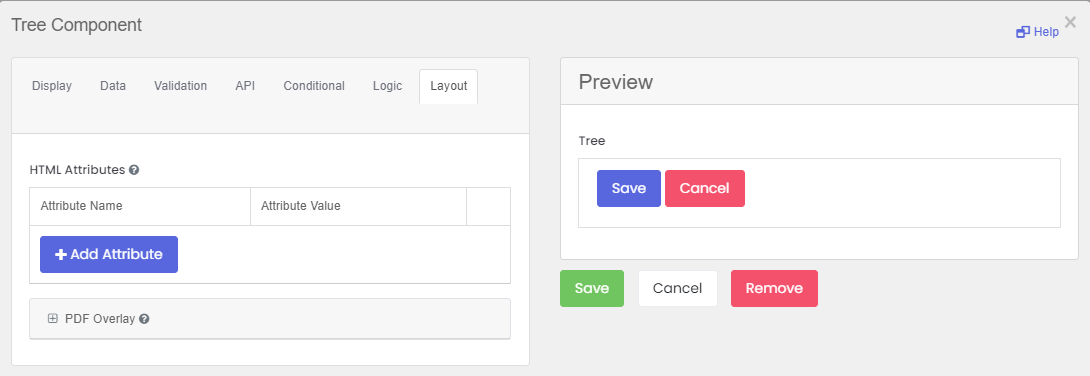Click the PDF Overlay help question-mark icon
Viewport: 1090px width, 376px height.
pyautogui.click(x=144, y=319)
